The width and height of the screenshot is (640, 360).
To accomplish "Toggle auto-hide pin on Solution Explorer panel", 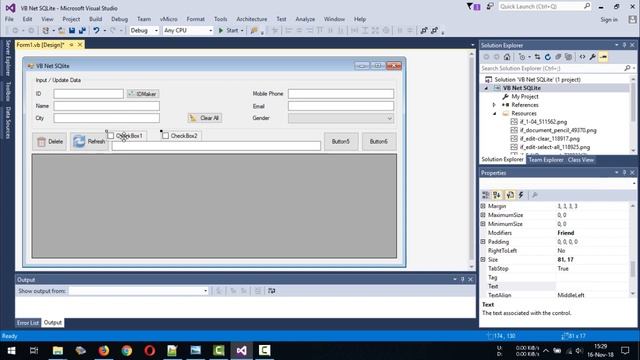I will coord(624,45).
